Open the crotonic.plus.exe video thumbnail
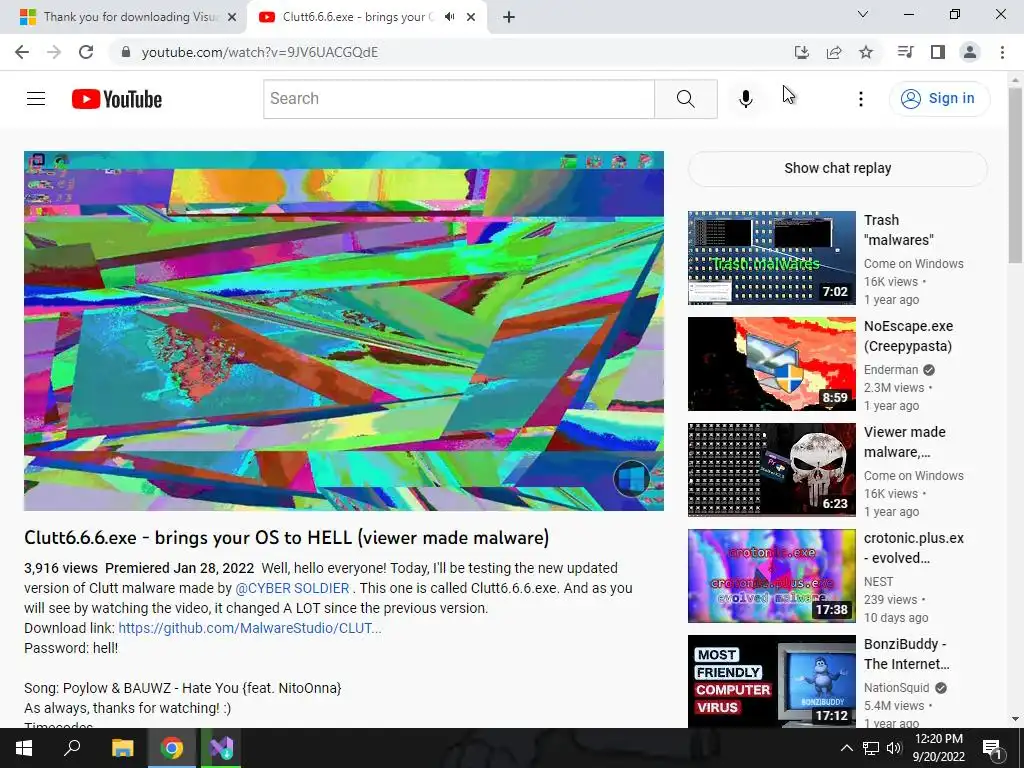 click(x=771, y=575)
